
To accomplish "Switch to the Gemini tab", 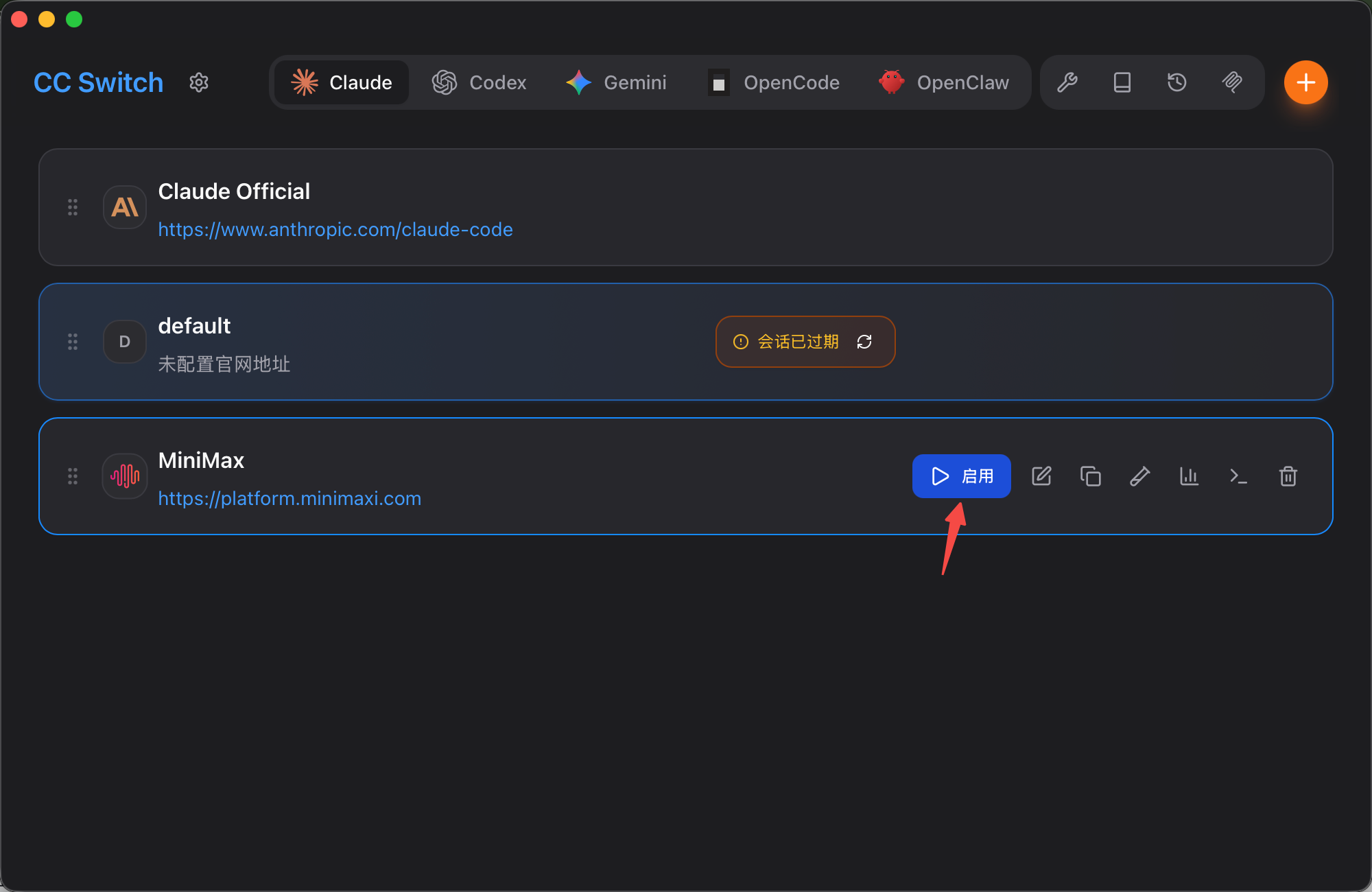I will 616,82.
